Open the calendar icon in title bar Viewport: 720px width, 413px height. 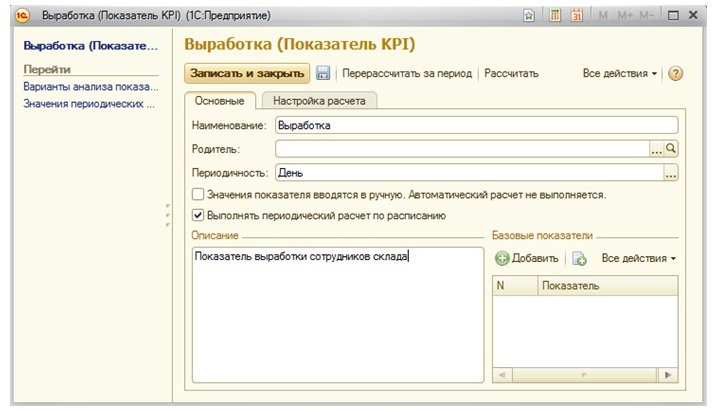tap(577, 16)
